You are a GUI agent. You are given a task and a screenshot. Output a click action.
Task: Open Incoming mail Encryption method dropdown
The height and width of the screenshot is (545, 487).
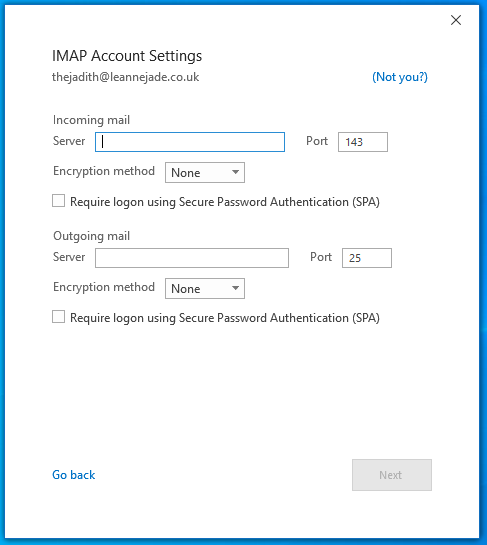(205, 172)
